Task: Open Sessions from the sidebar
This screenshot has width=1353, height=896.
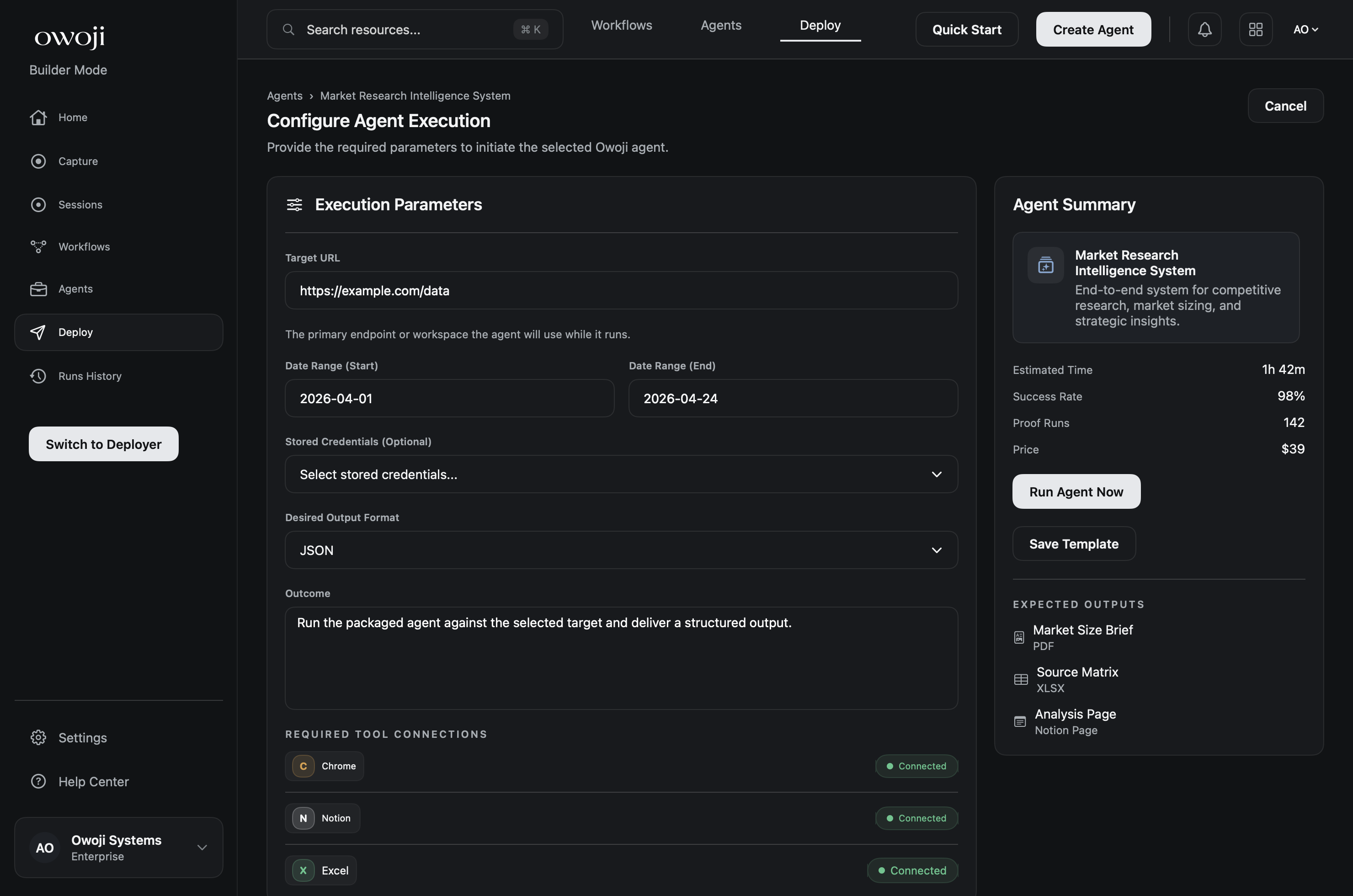Action: tap(80, 204)
